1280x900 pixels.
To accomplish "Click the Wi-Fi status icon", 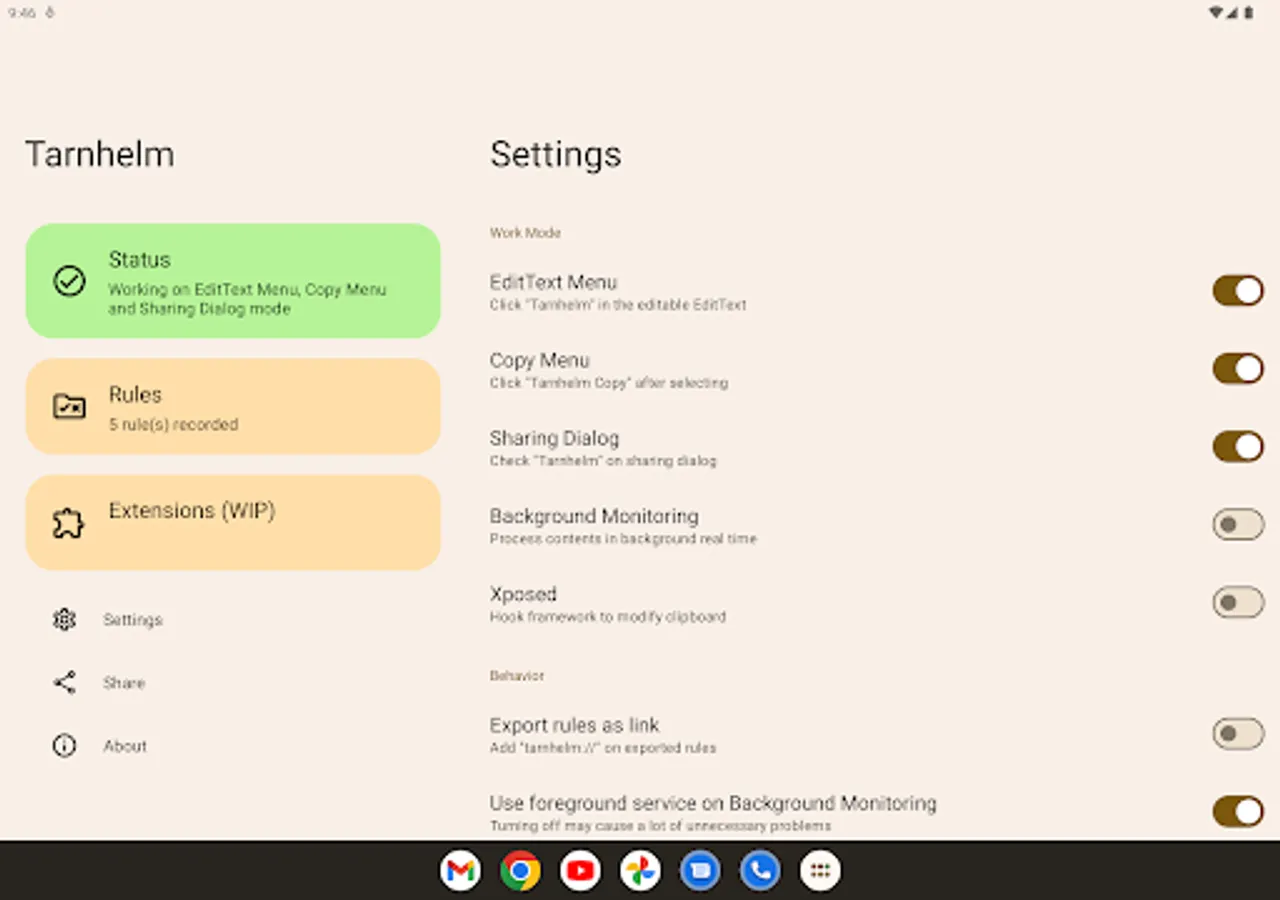I will click(1216, 13).
